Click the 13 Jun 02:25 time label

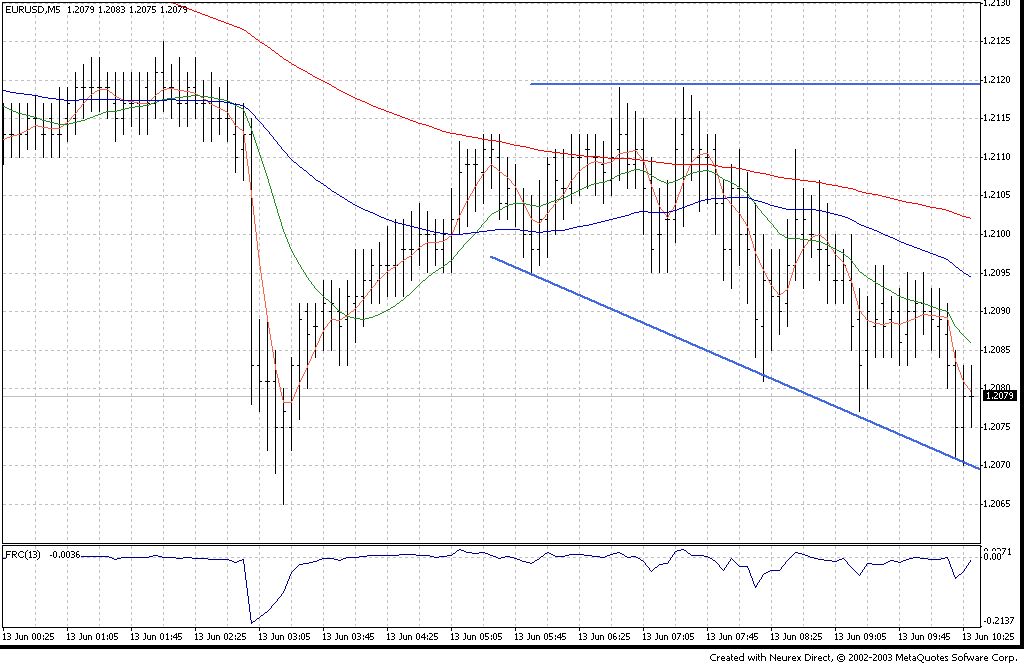221,636
